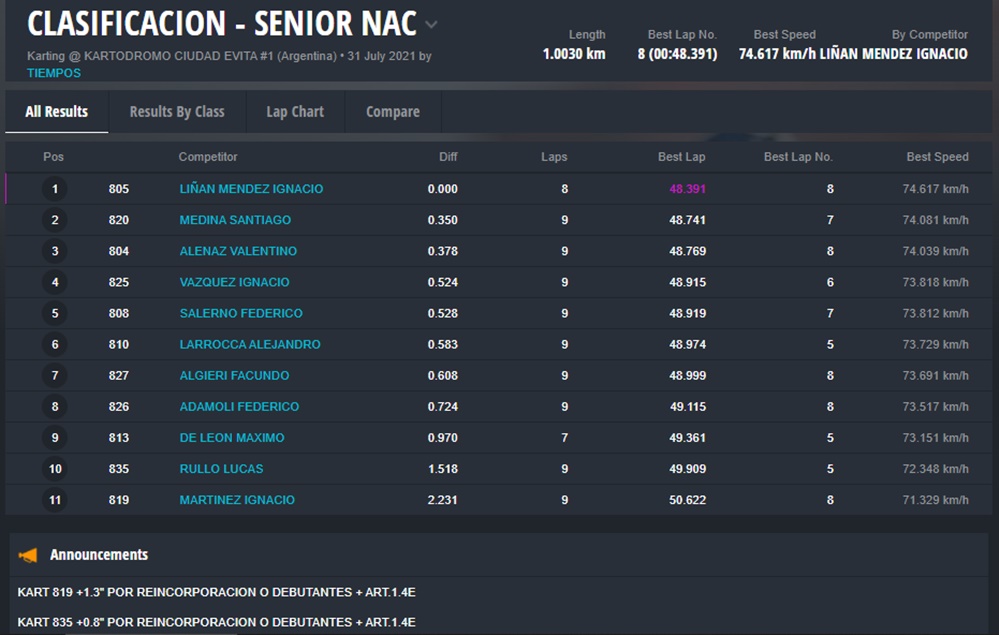Viewport: 999px width, 635px height.
Task: Open the TIEMPOS organizer link
Action: point(54,73)
